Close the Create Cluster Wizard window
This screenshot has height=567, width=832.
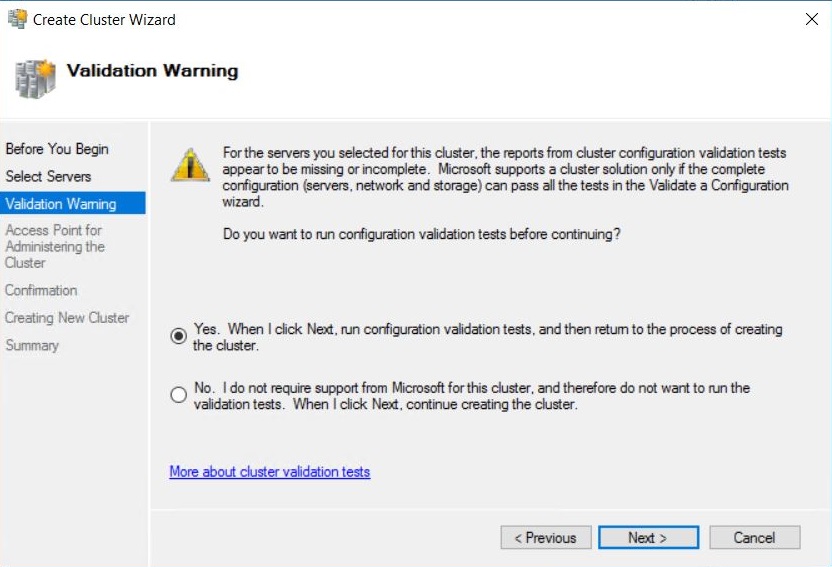811,20
